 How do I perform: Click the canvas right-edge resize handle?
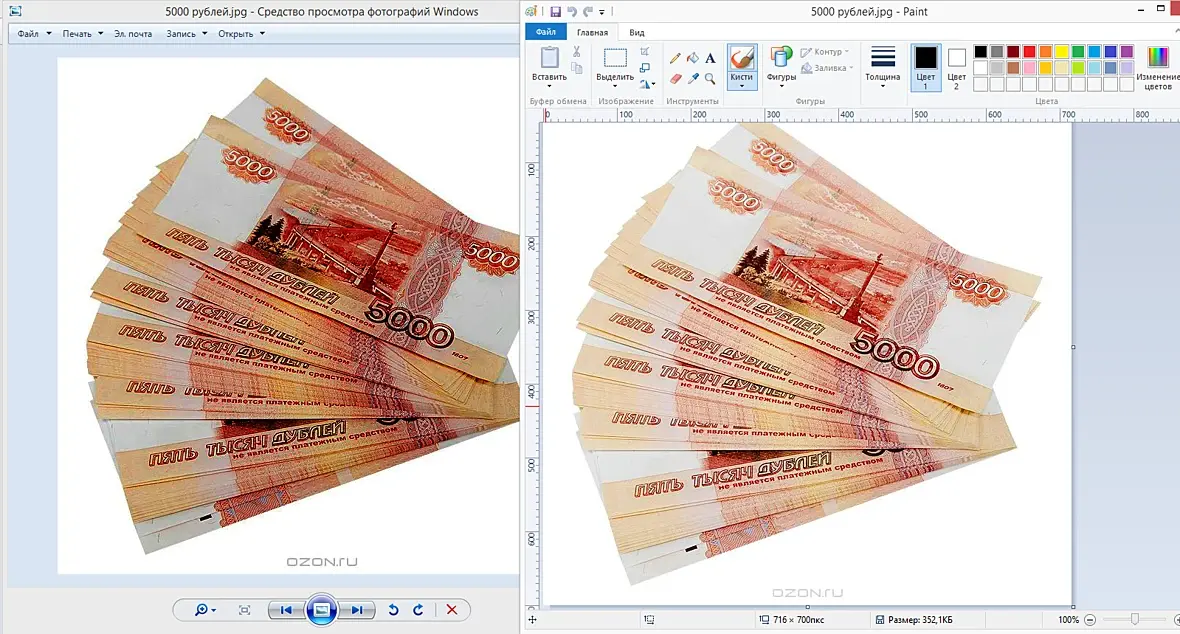tap(1073, 347)
